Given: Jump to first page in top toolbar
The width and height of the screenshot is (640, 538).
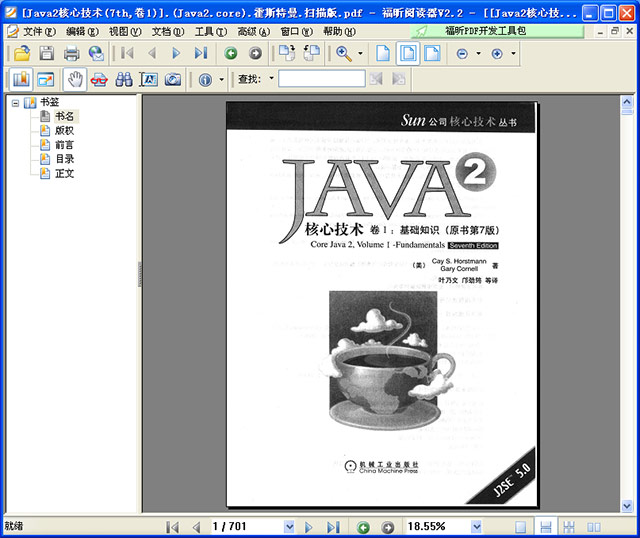Looking at the screenshot, I should 127,53.
